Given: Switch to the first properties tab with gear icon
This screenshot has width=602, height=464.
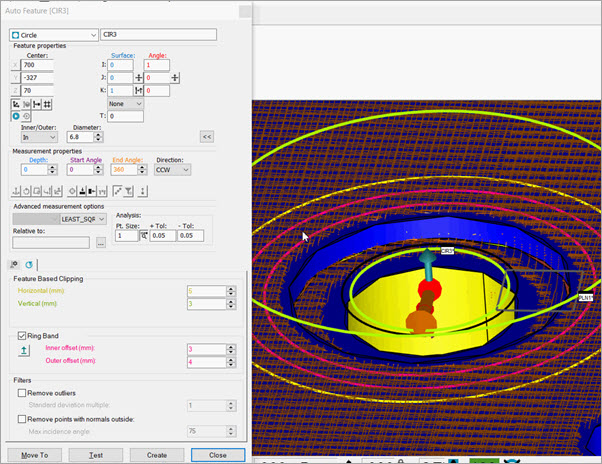Looking at the screenshot, I should click(15, 264).
